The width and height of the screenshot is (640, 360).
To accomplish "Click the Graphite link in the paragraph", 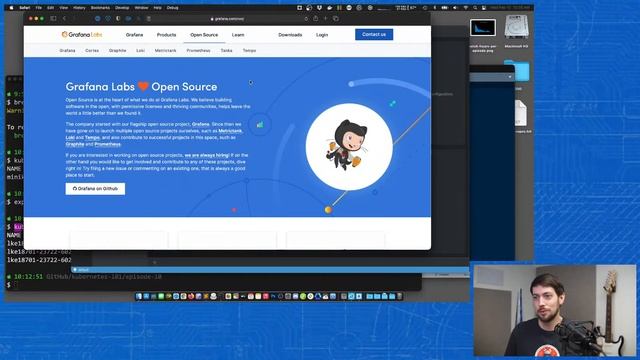I will click(x=75, y=144).
